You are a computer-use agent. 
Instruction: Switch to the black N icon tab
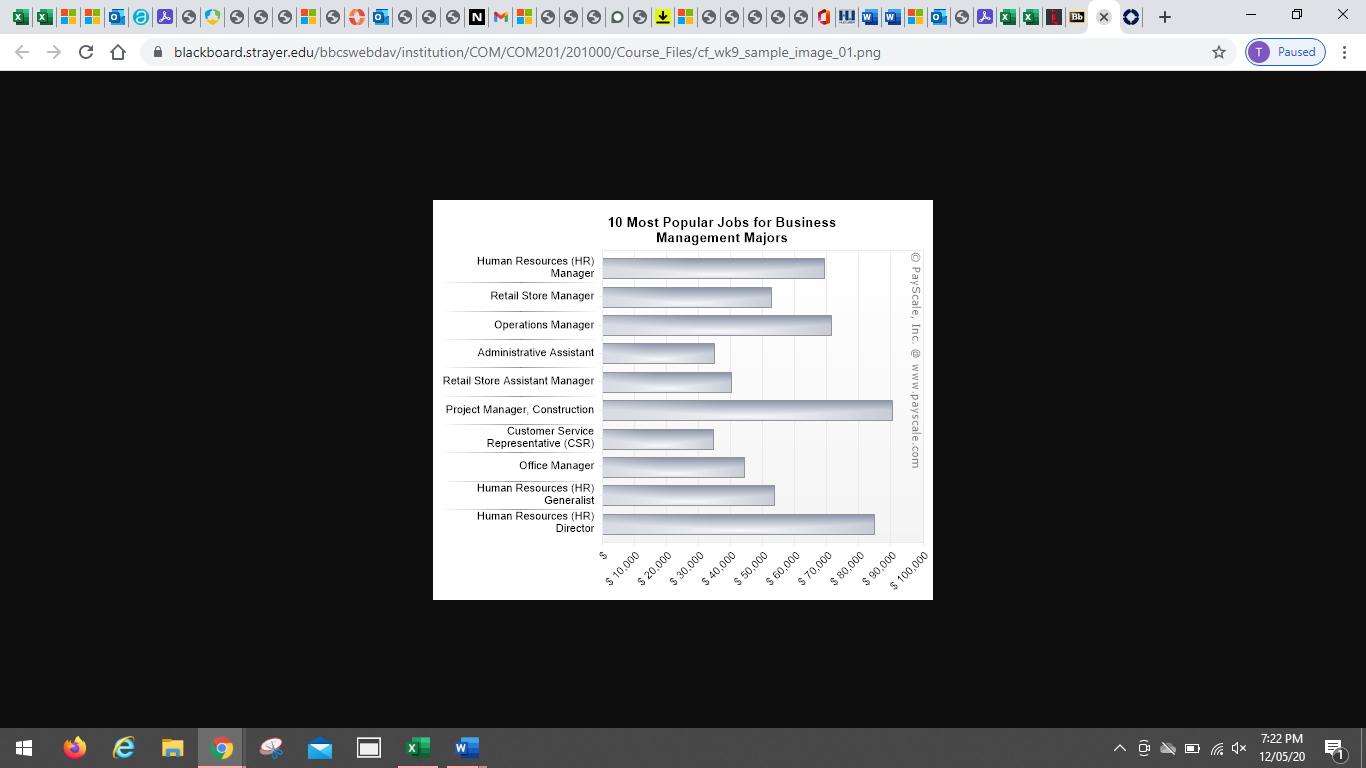[477, 17]
